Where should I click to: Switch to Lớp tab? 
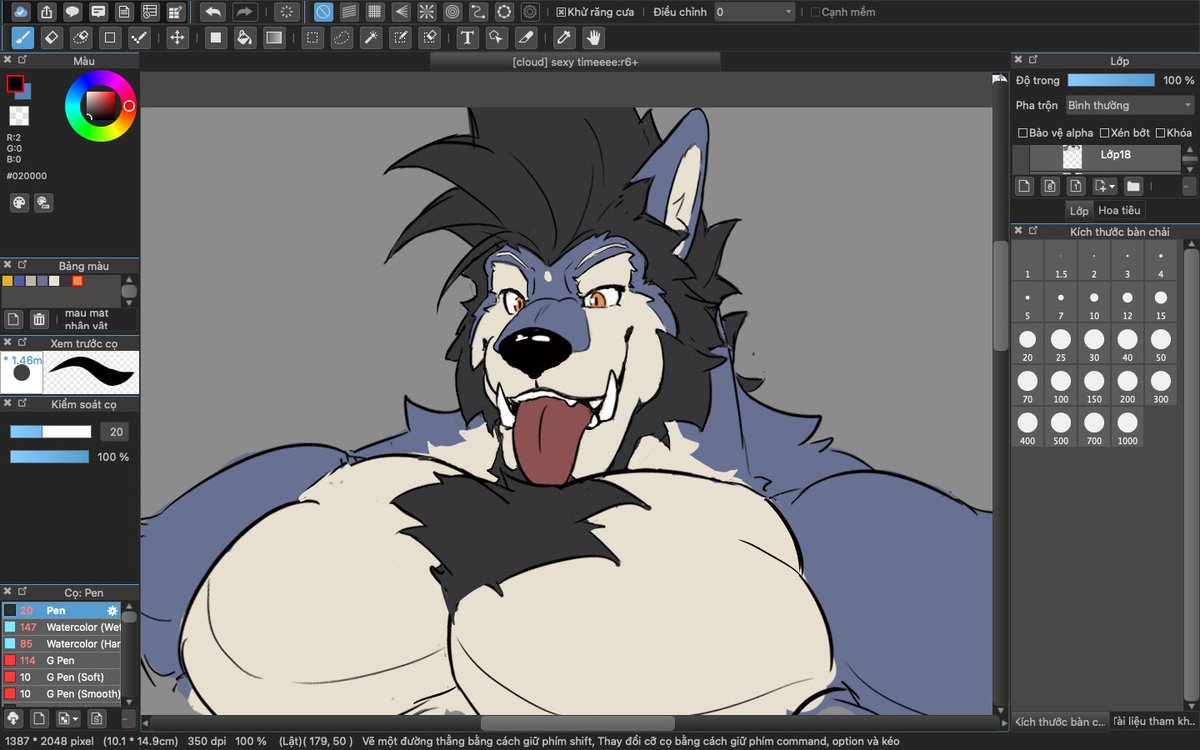tap(1079, 210)
